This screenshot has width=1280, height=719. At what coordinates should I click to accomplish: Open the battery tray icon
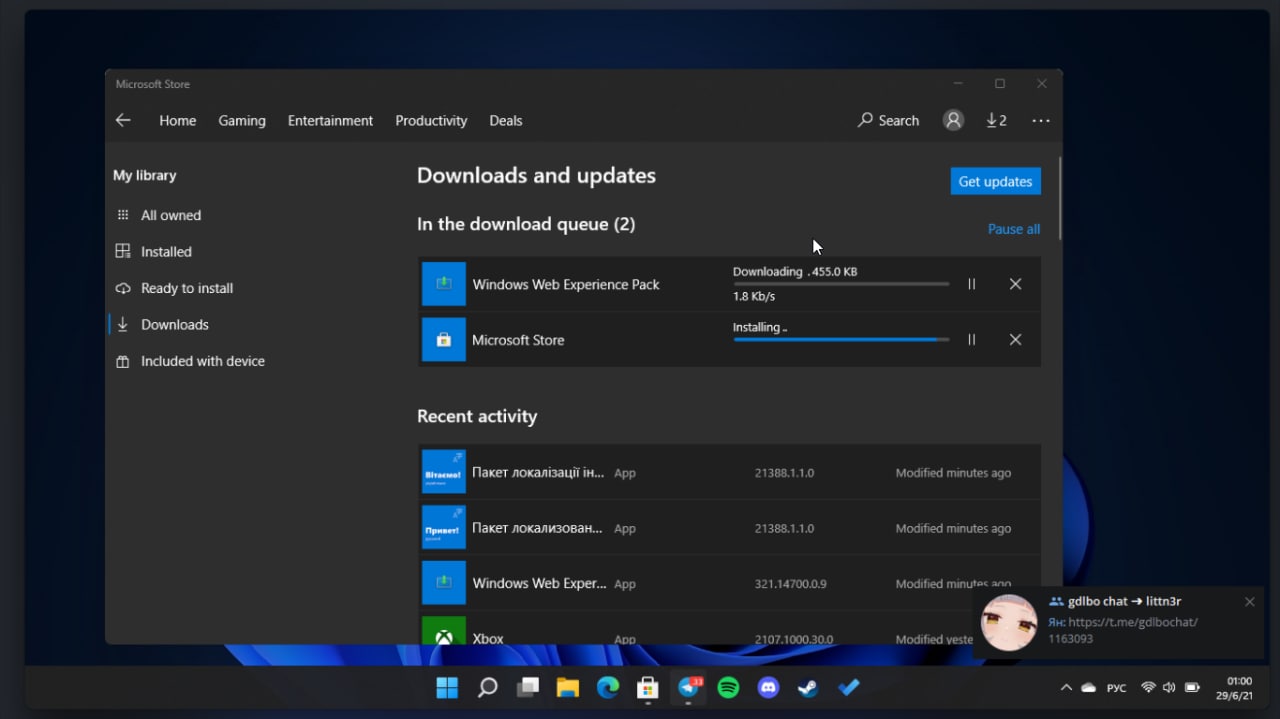[x=1192, y=688]
